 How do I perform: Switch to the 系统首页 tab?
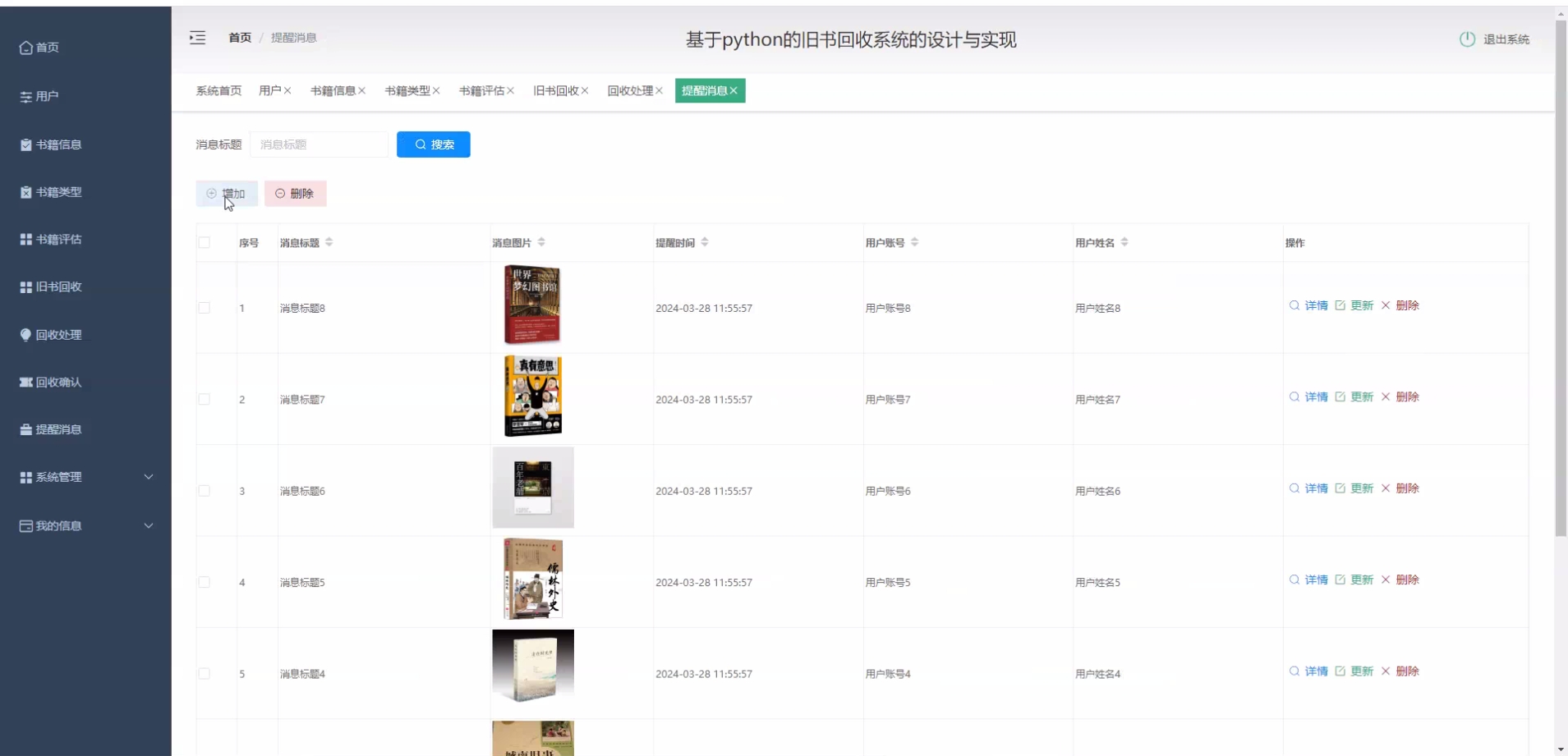point(218,91)
